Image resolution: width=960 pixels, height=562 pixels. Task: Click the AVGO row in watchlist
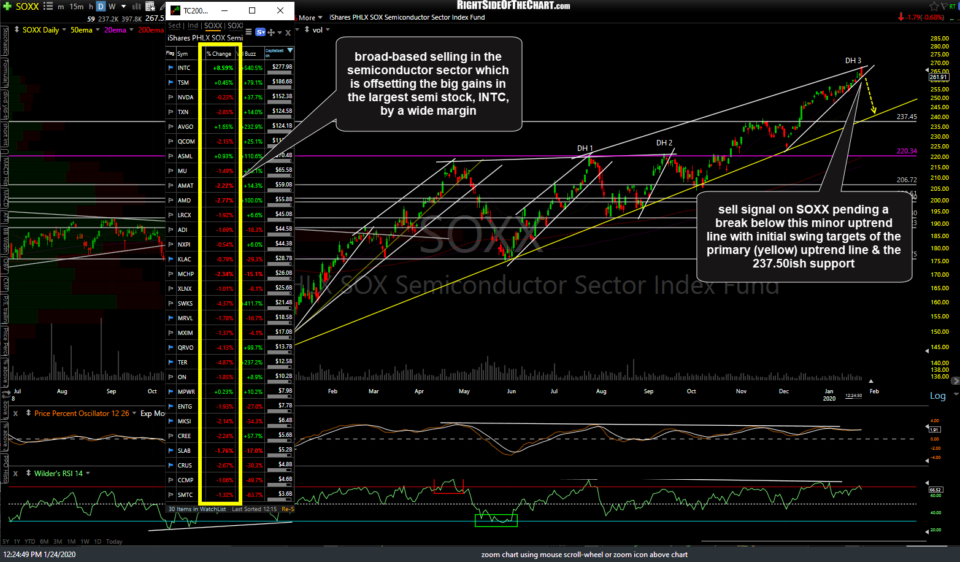click(230, 127)
